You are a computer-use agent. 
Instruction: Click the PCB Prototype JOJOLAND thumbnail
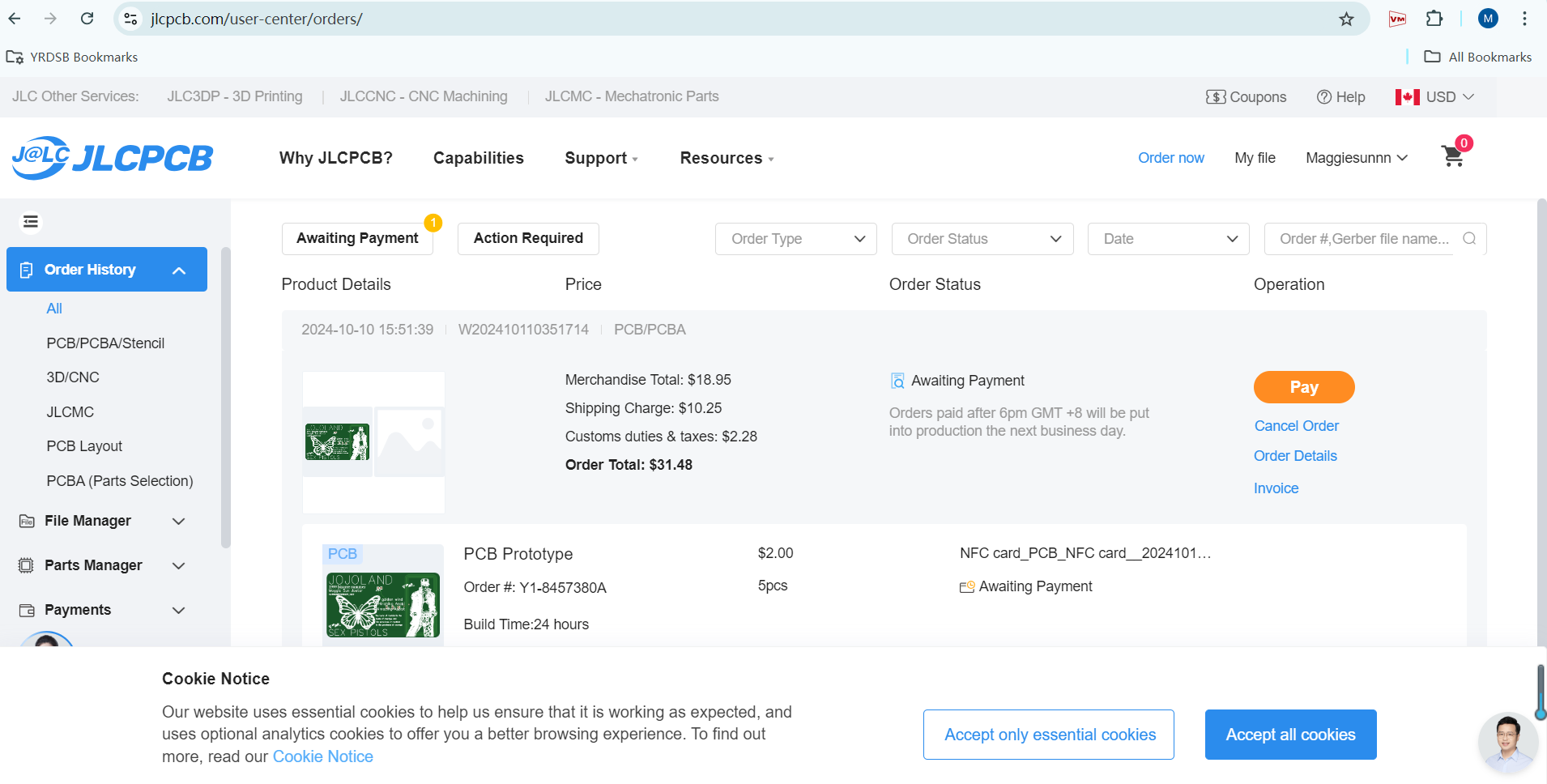click(383, 604)
